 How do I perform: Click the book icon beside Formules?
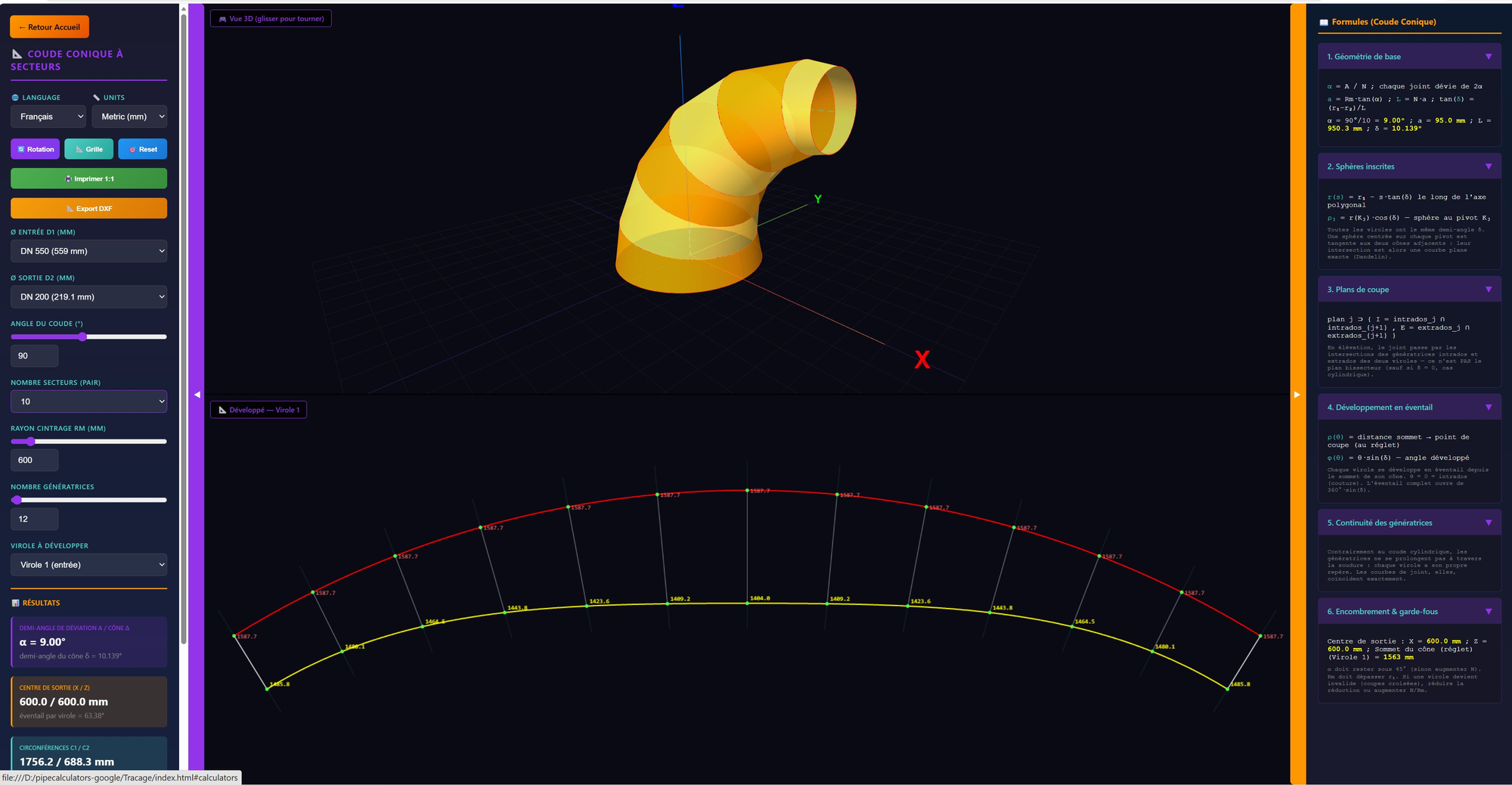pyautogui.click(x=1324, y=22)
